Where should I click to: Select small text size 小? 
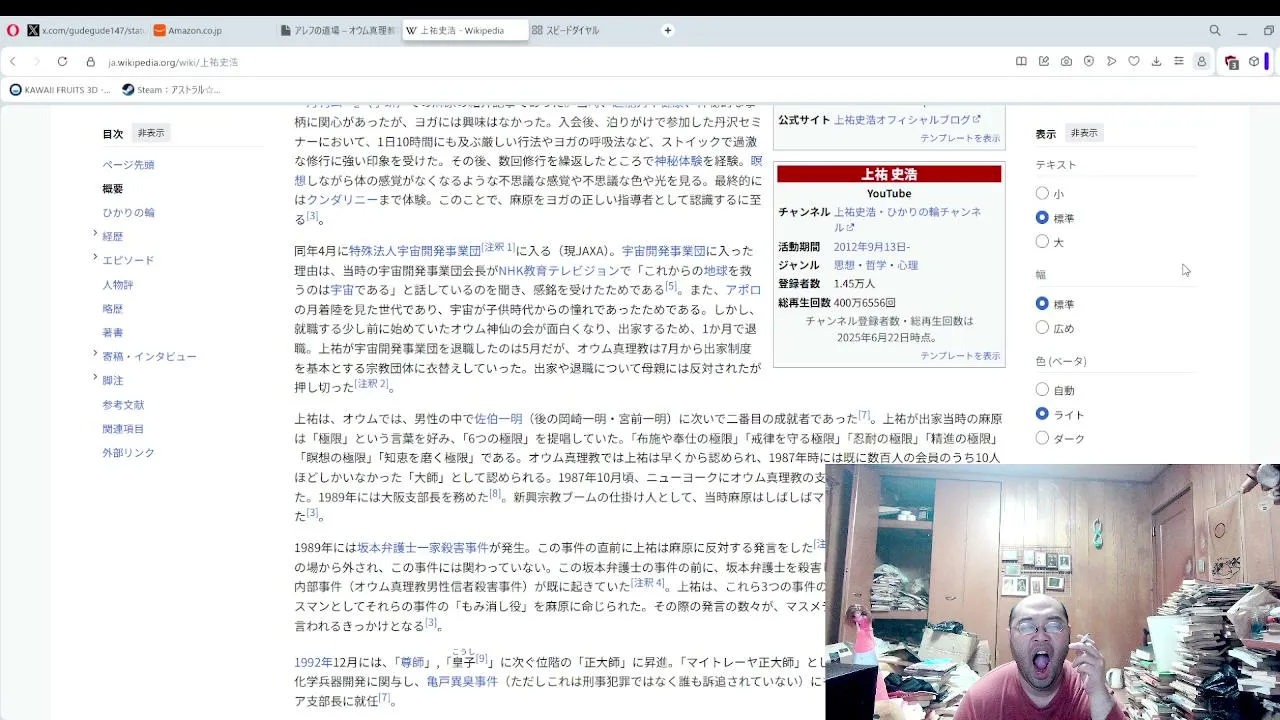(x=1042, y=193)
